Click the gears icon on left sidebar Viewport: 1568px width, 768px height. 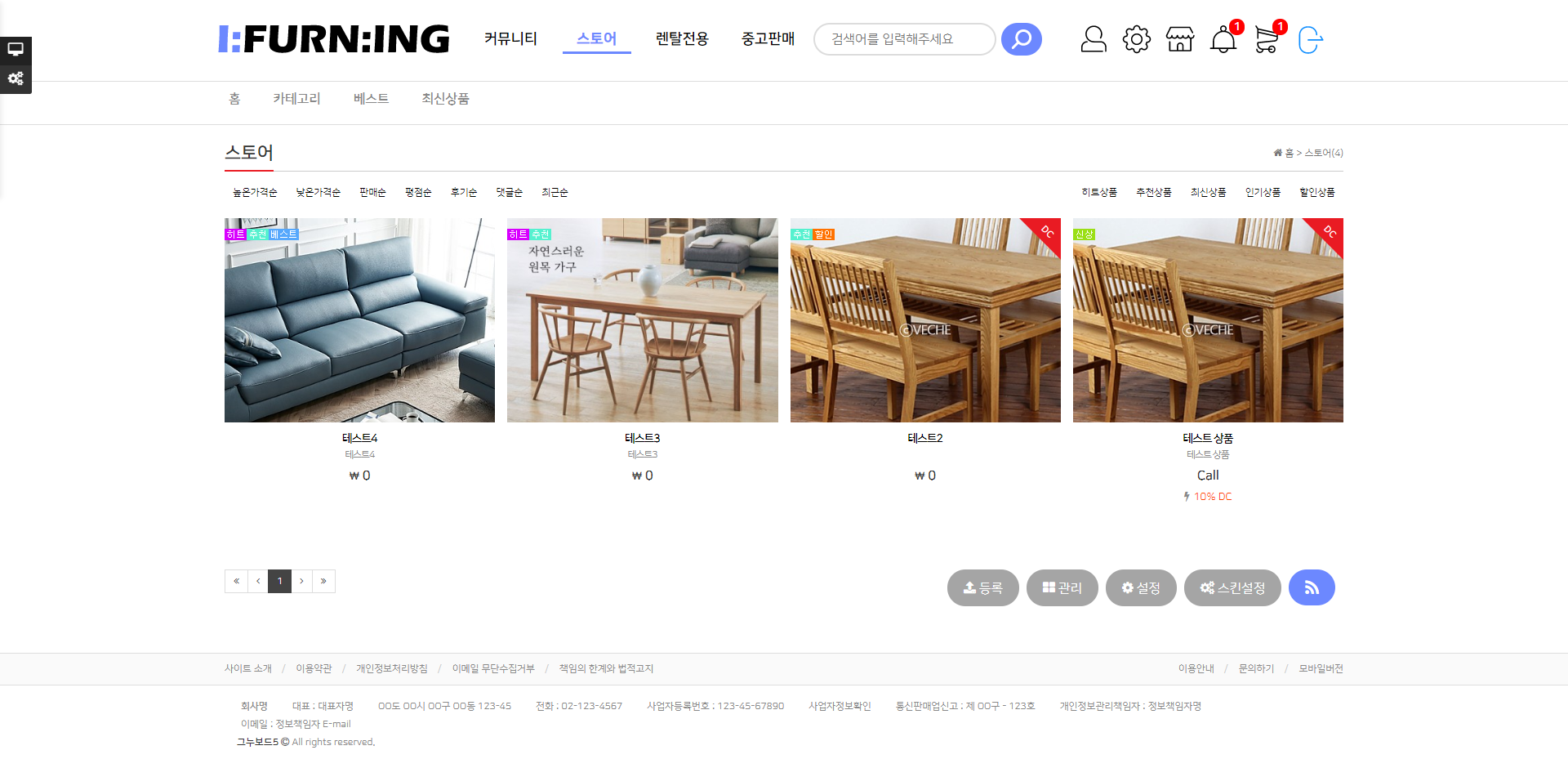(16, 78)
